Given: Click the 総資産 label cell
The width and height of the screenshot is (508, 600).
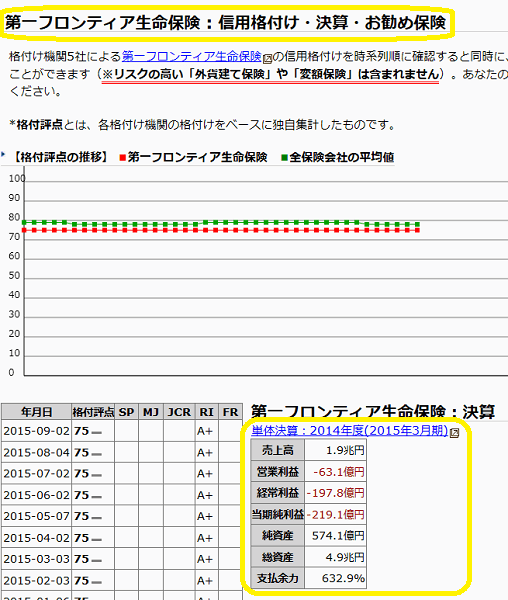Looking at the screenshot, I should 278,557.
